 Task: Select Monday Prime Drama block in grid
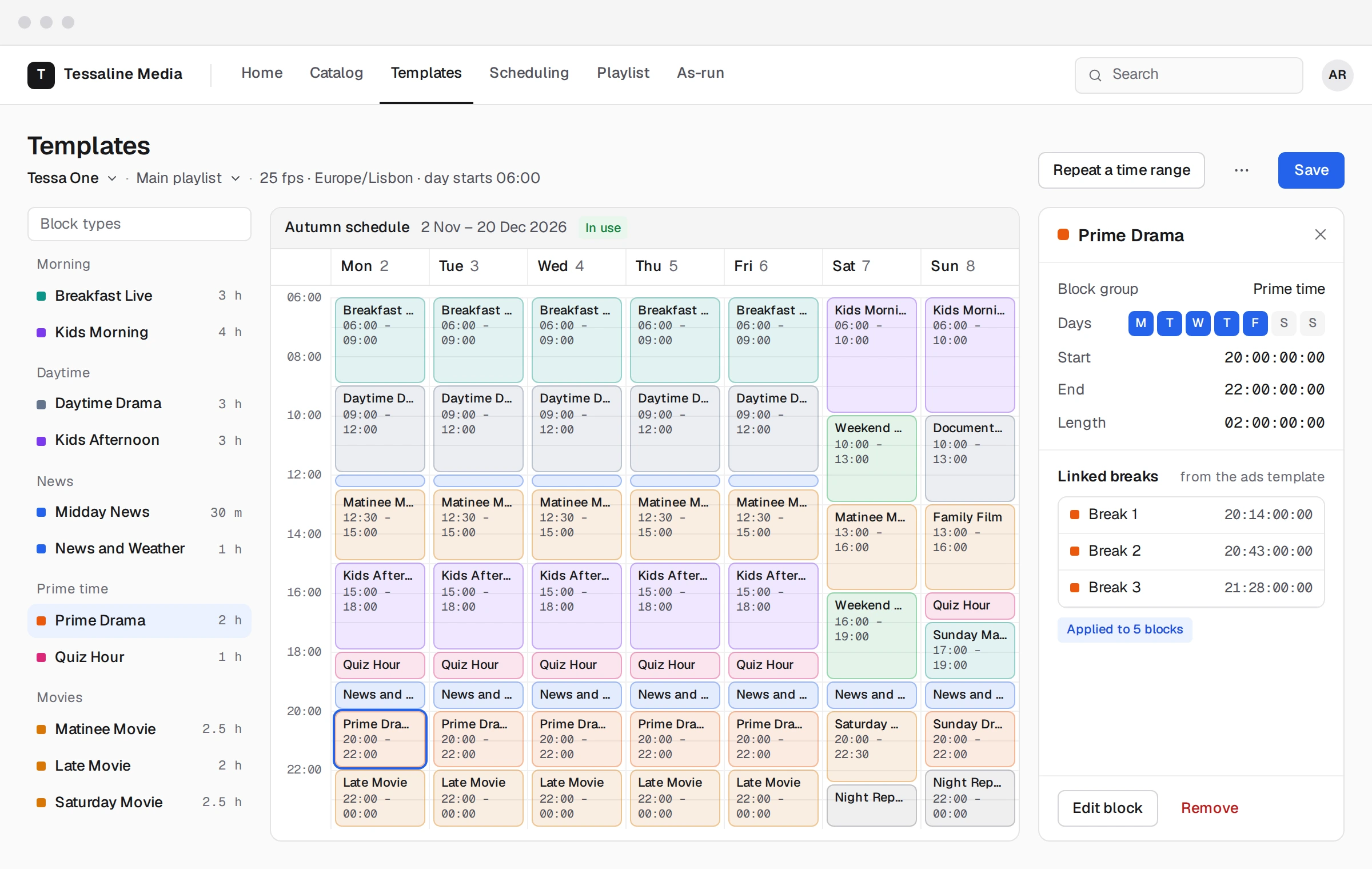point(380,739)
